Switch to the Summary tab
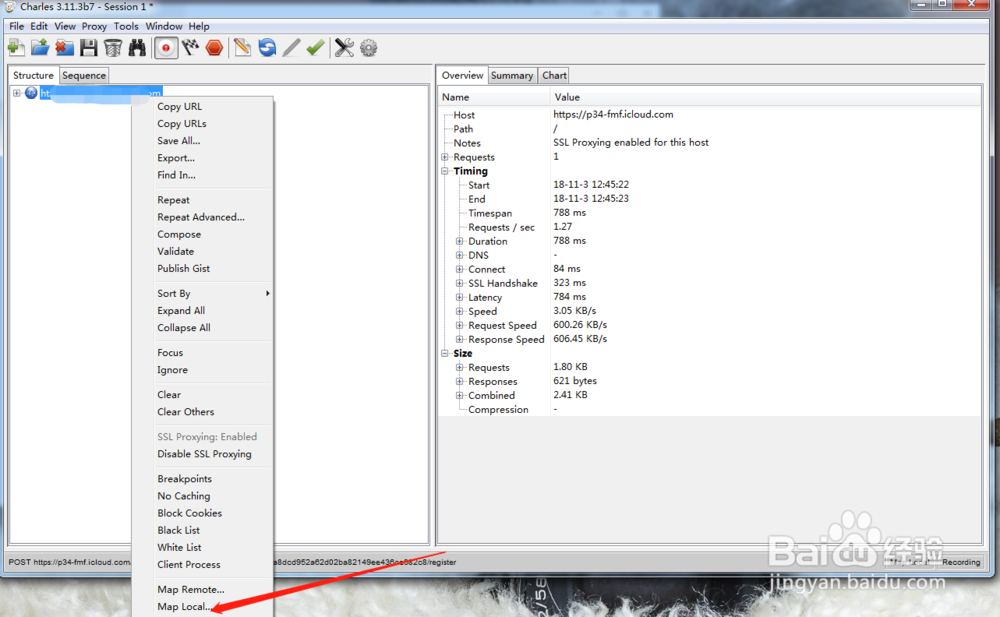 (512, 75)
